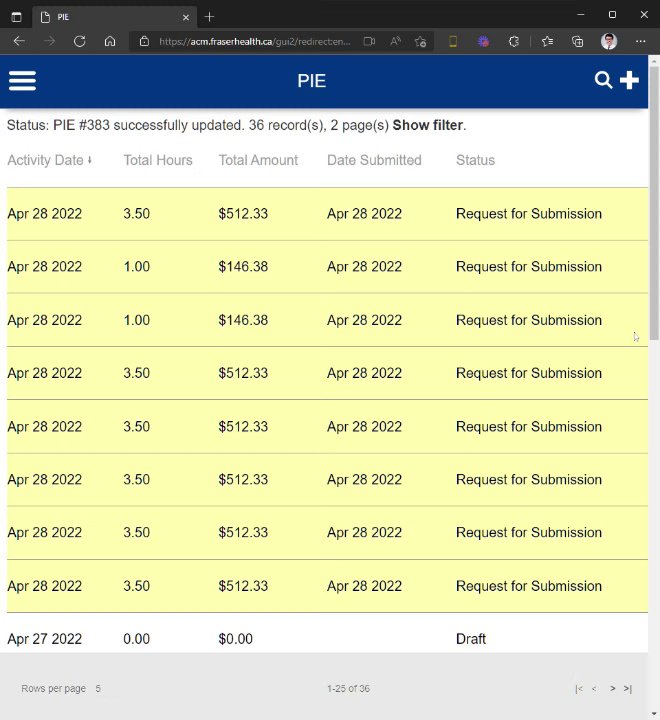Click the Status column header
This screenshot has height=720, width=660.
(x=475, y=160)
